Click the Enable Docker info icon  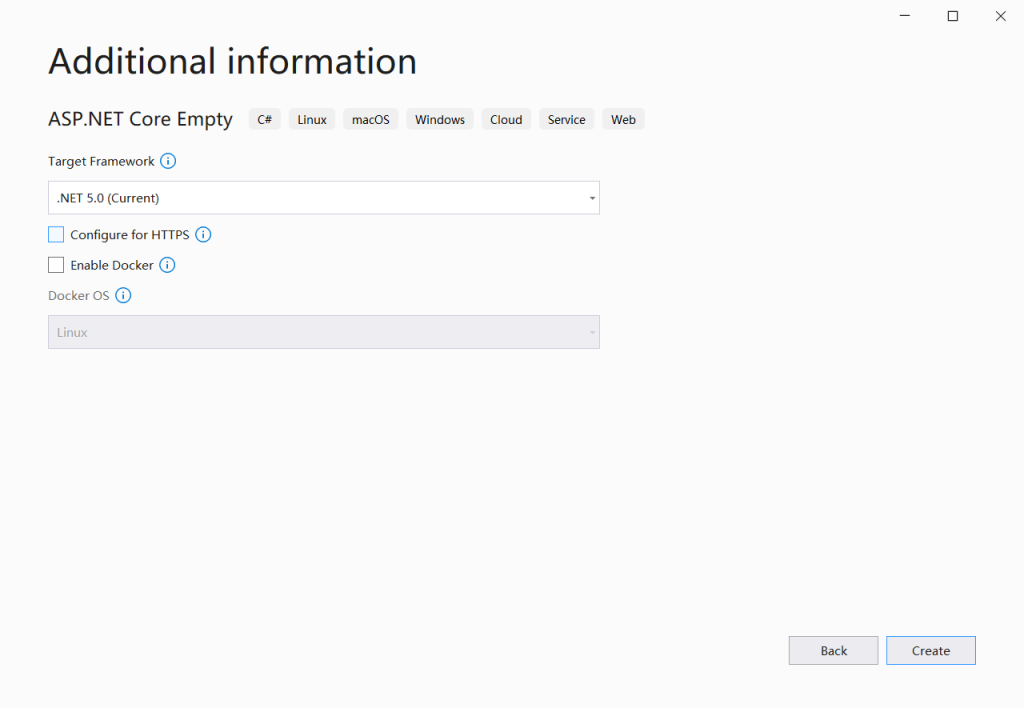(167, 265)
